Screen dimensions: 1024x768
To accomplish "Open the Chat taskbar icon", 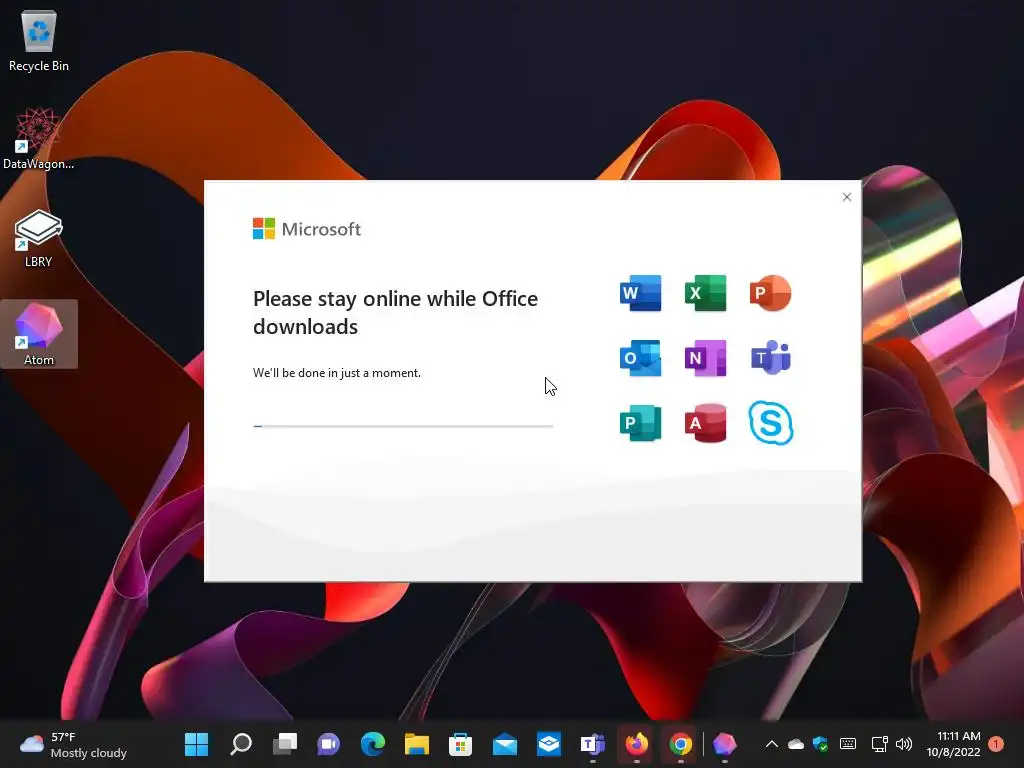I will 328,744.
